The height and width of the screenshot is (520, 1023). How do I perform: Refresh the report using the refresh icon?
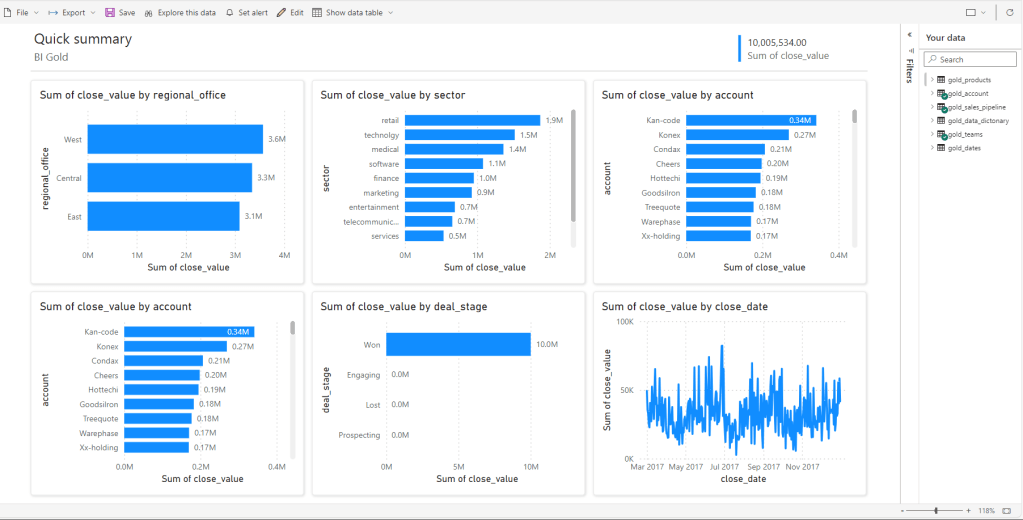[1009, 13]
